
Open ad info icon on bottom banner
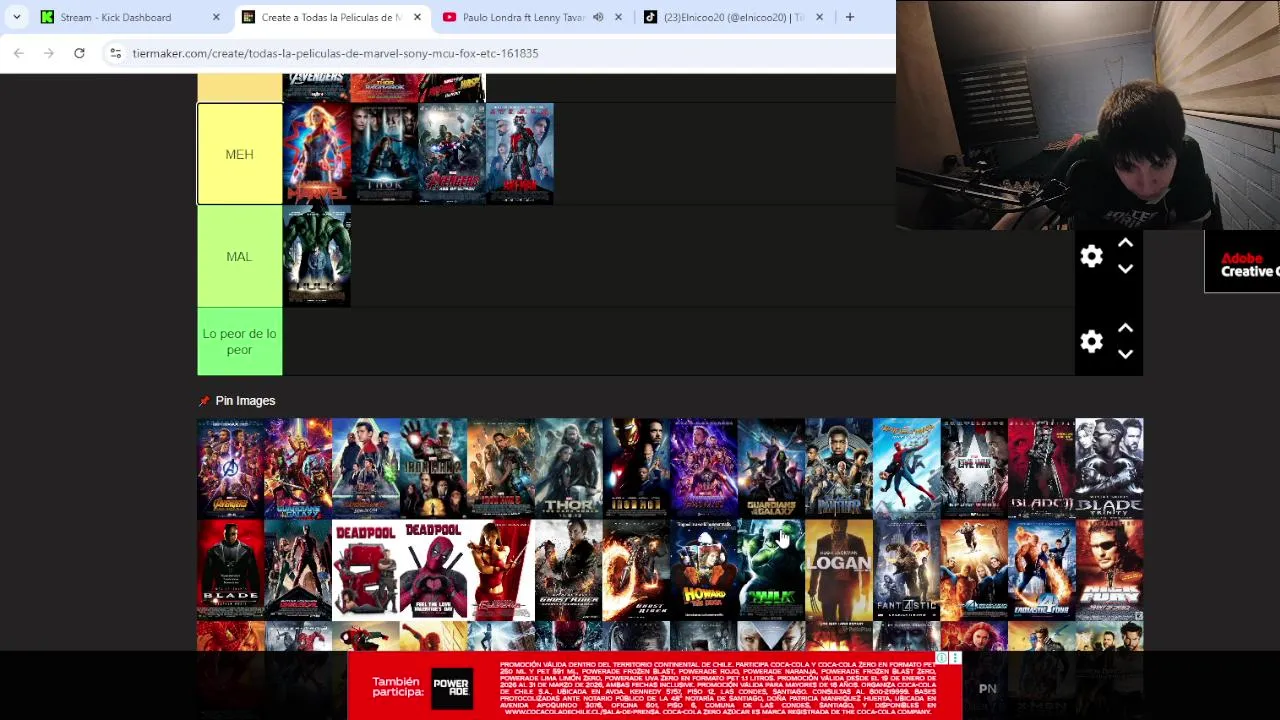(x=942, y=658)
